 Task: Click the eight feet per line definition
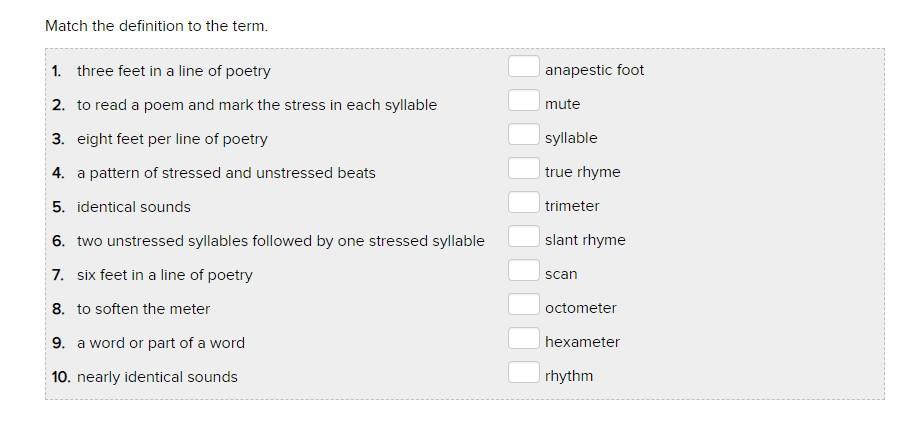[172, 139]
